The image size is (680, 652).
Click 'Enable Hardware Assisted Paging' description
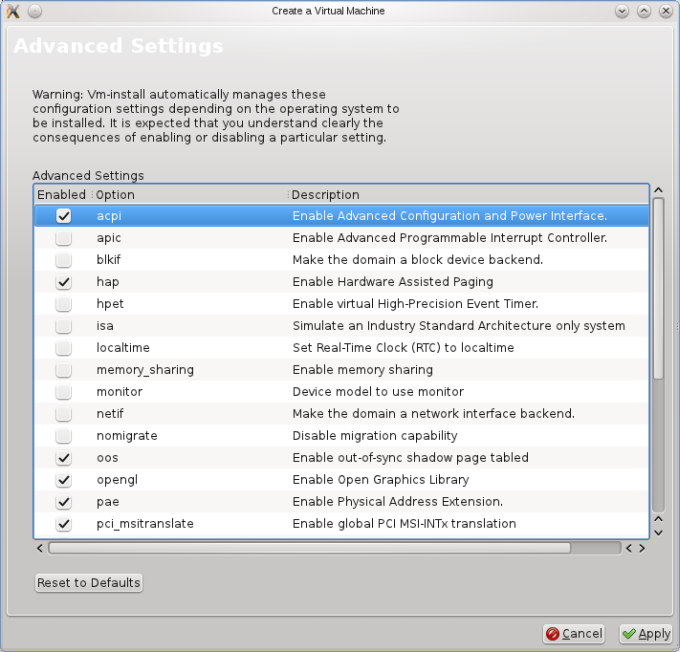[x=393, y=282]
